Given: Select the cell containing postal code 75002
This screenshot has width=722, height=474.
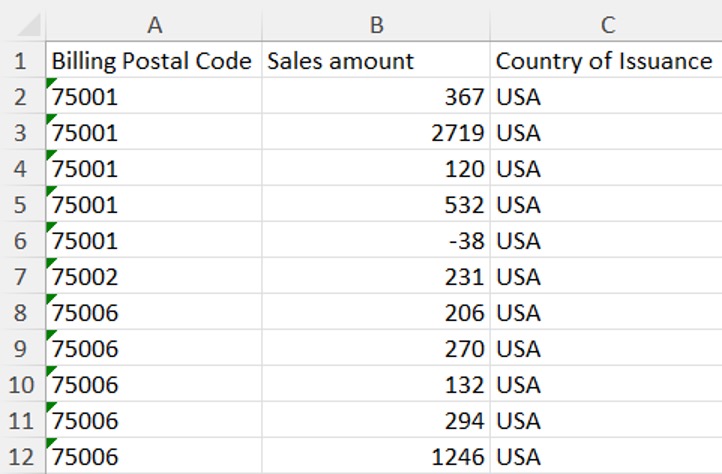Looking at the screenshot, I should coord(154,276).
